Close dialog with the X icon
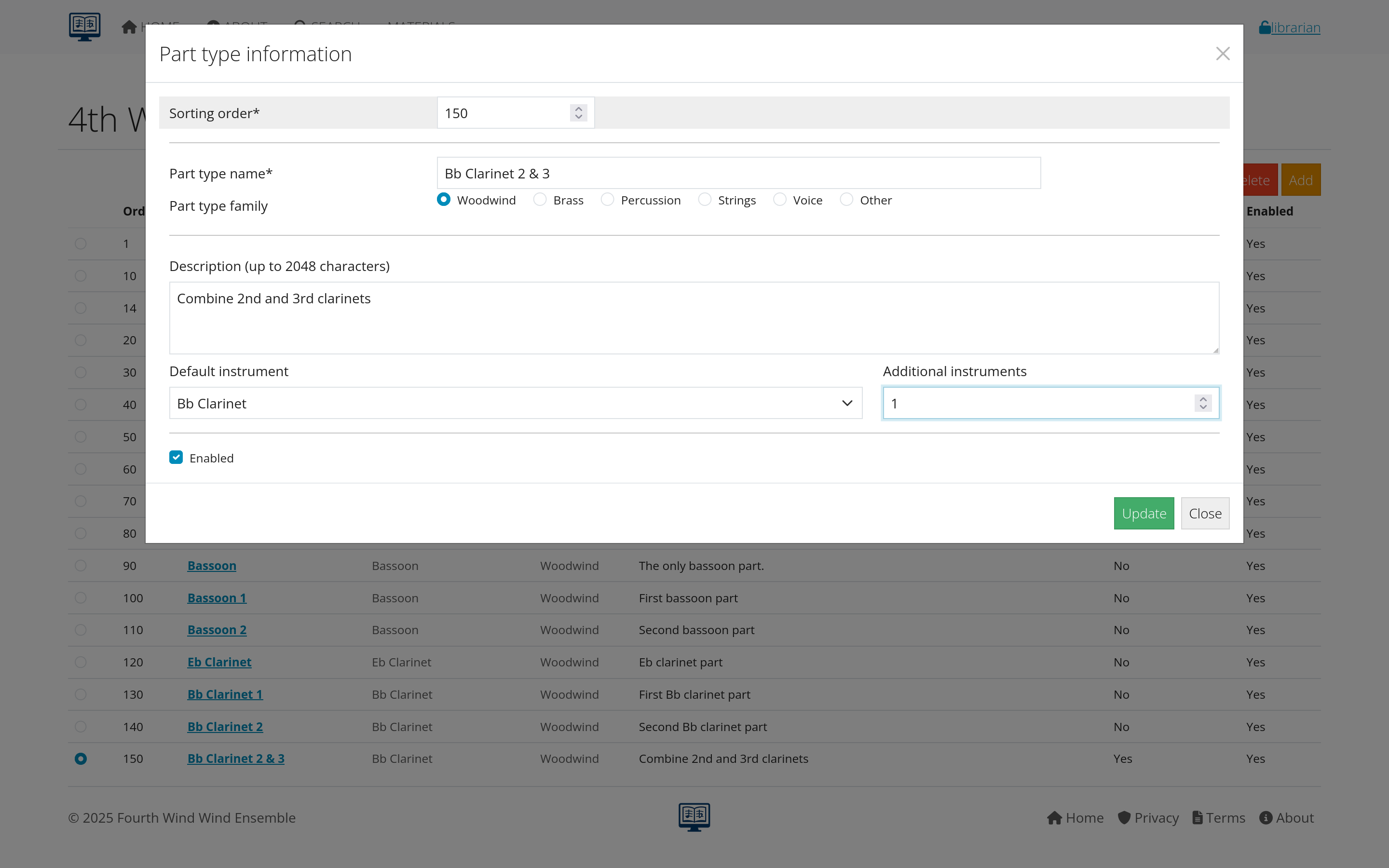Image resolution: width=1389 pixels, height=868 pixels. point(1223,54)
